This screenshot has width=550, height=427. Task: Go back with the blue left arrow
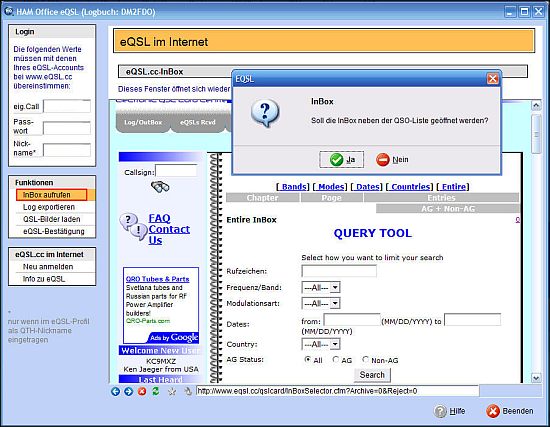[x=115, y=391]
